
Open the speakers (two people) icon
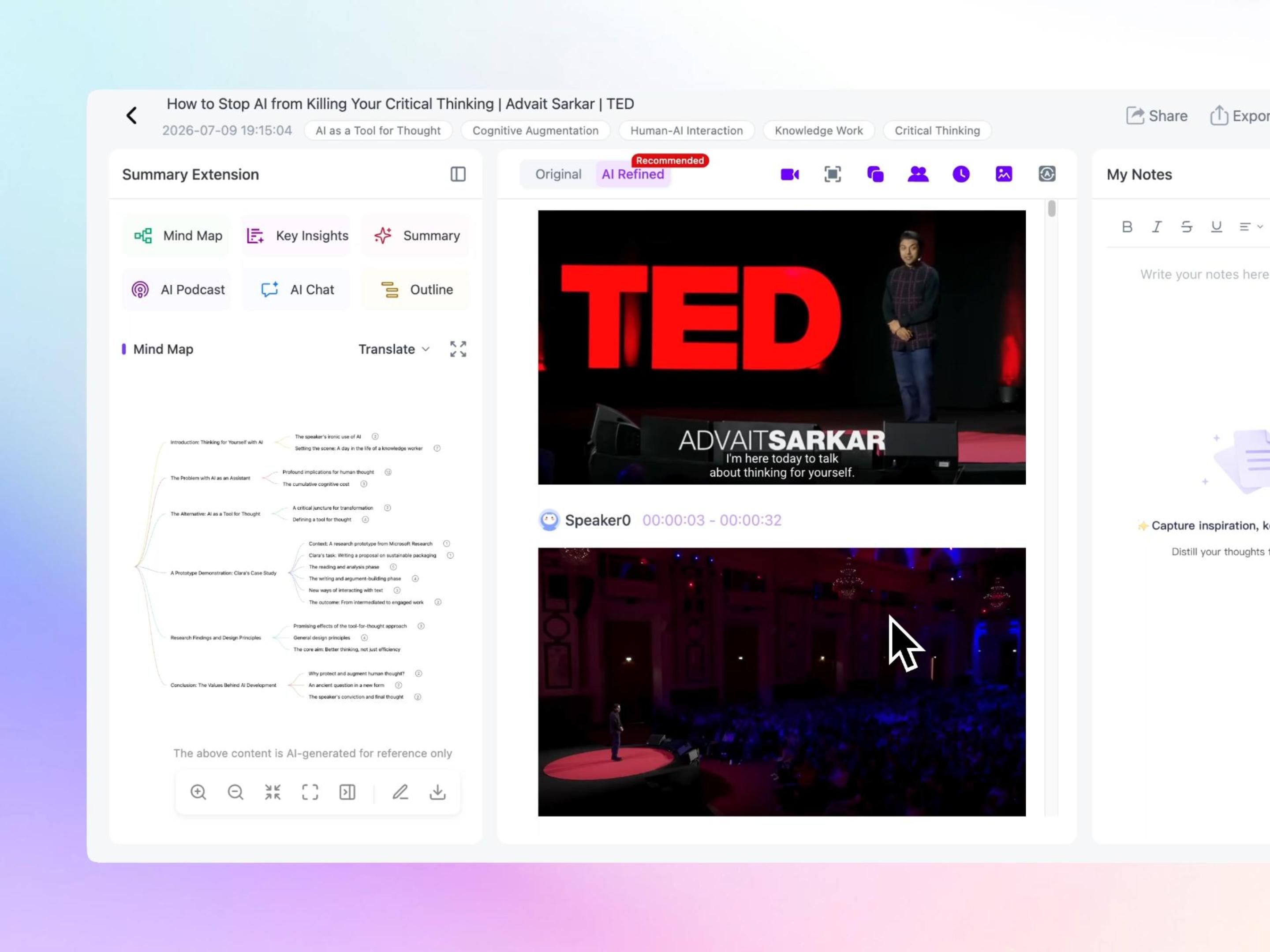pyautogui.click(x=918, y=174)
